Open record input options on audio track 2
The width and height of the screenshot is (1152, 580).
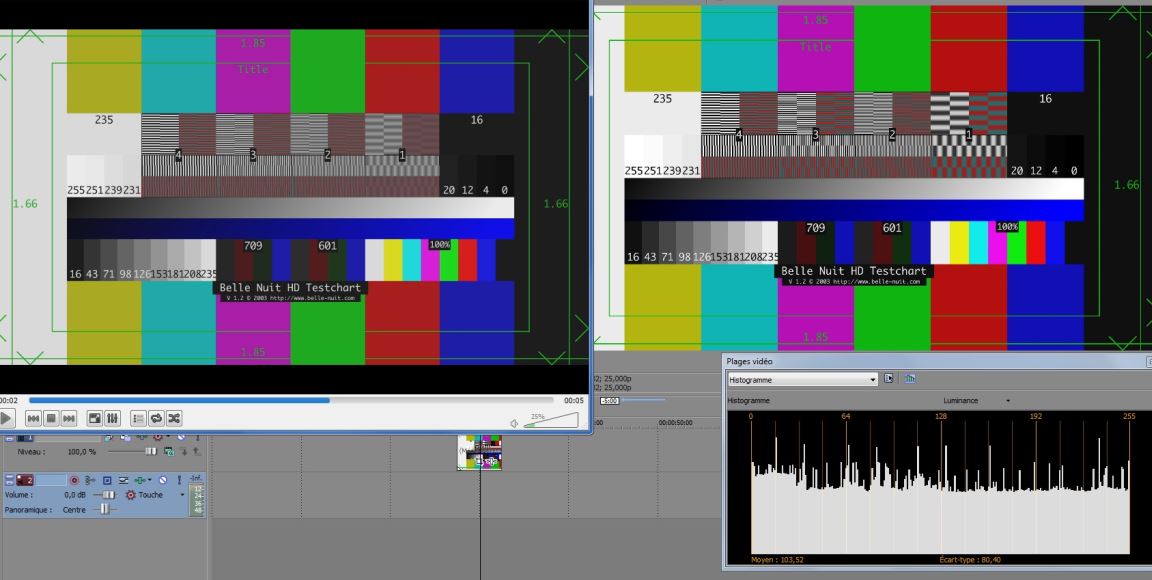click(90, 480)
